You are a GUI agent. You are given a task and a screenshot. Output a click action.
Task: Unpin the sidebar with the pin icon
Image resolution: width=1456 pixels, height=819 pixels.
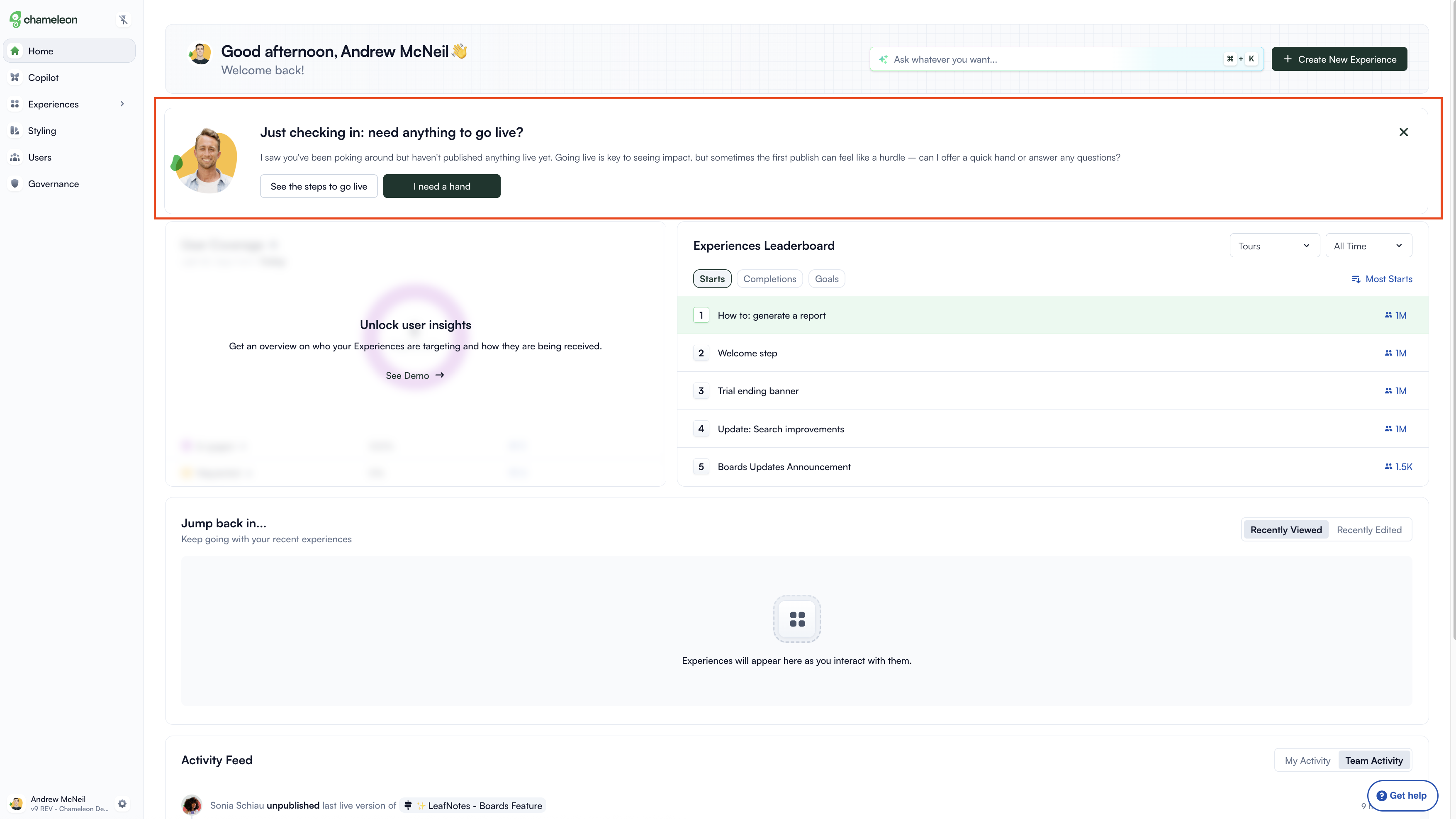[x=123, y=19]
